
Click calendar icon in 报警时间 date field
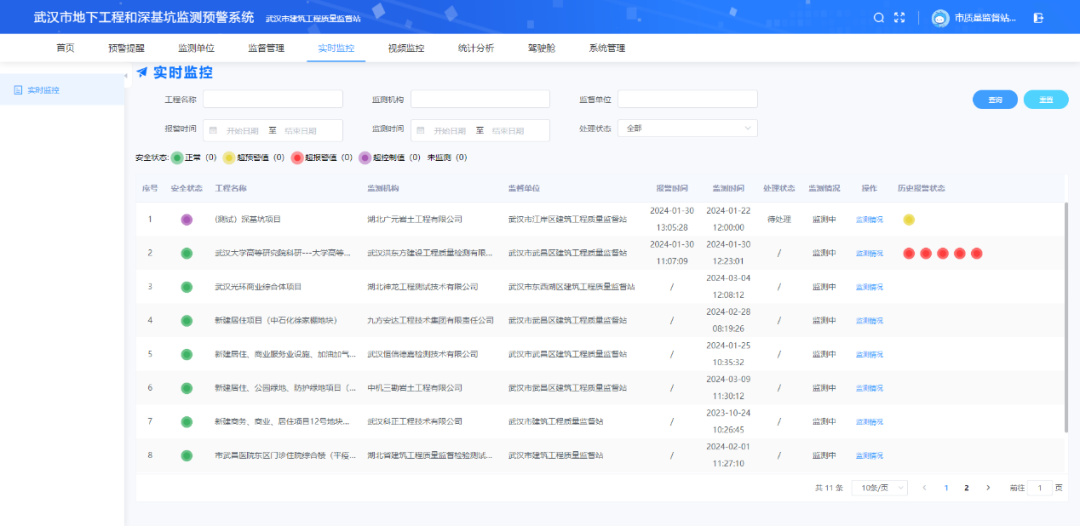click(214, 131)
